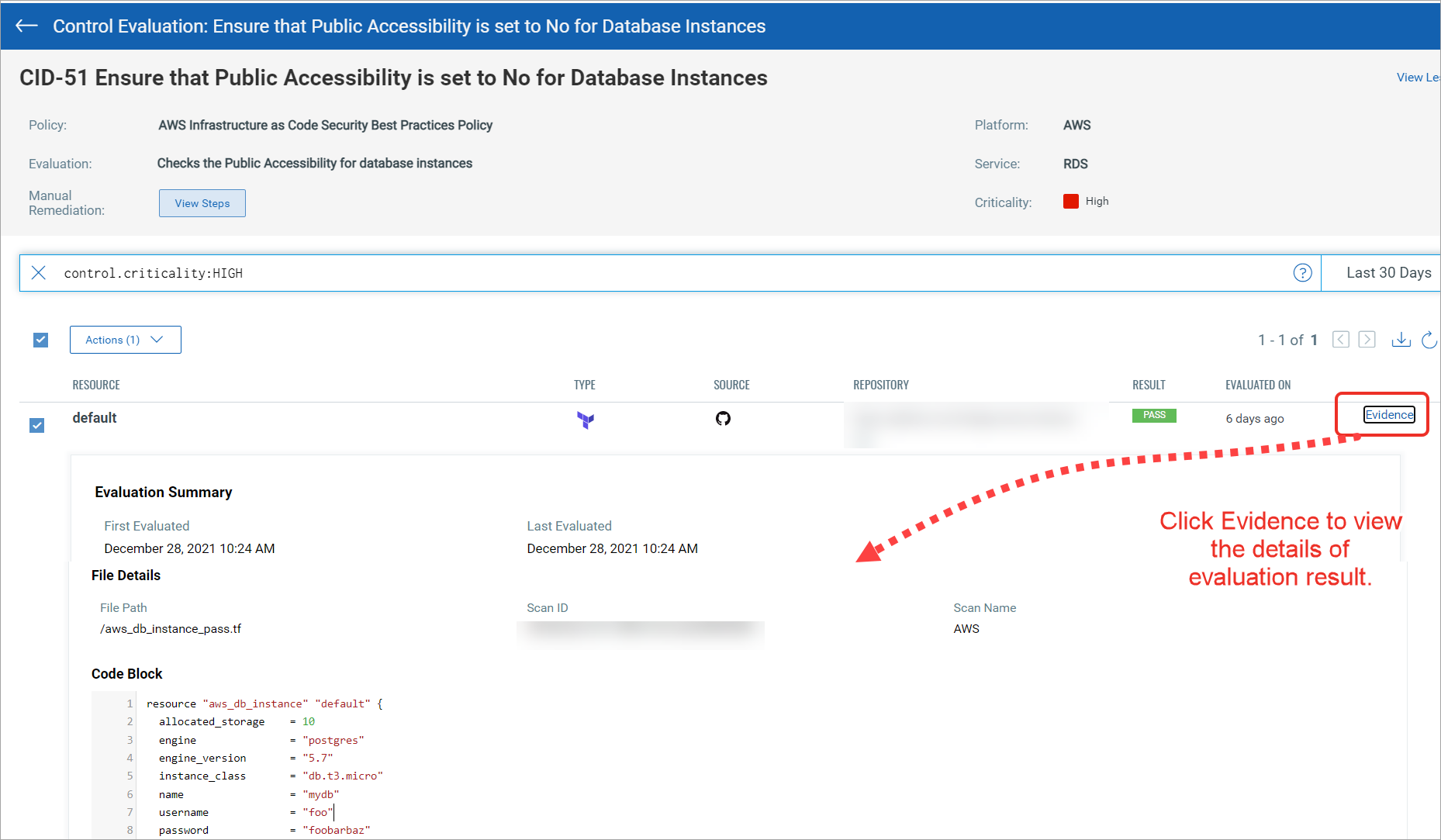Go back using the header arrow
This screenshot has width=1441, height=840.
26,26
